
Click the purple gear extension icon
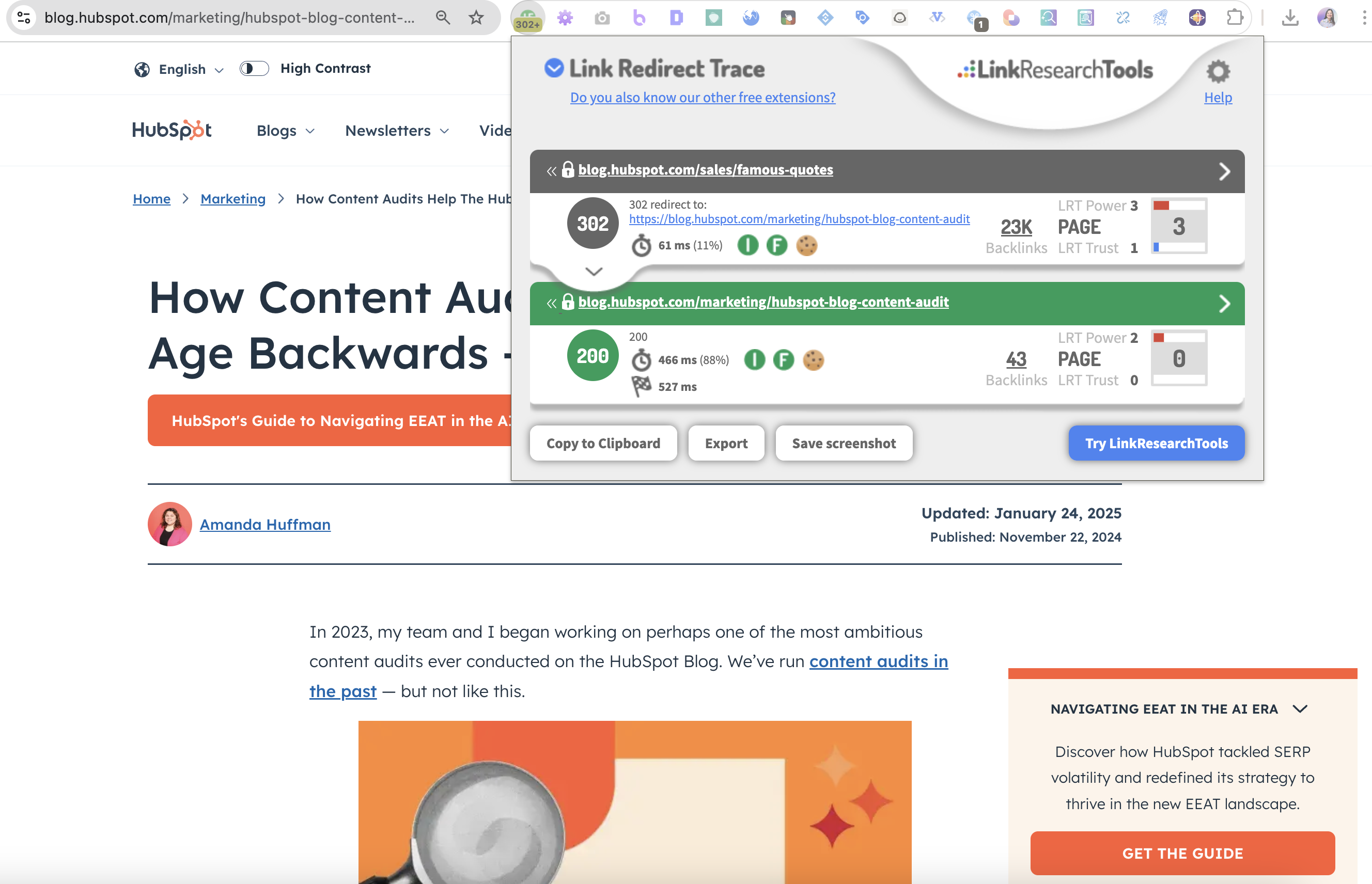click(565, 18)
